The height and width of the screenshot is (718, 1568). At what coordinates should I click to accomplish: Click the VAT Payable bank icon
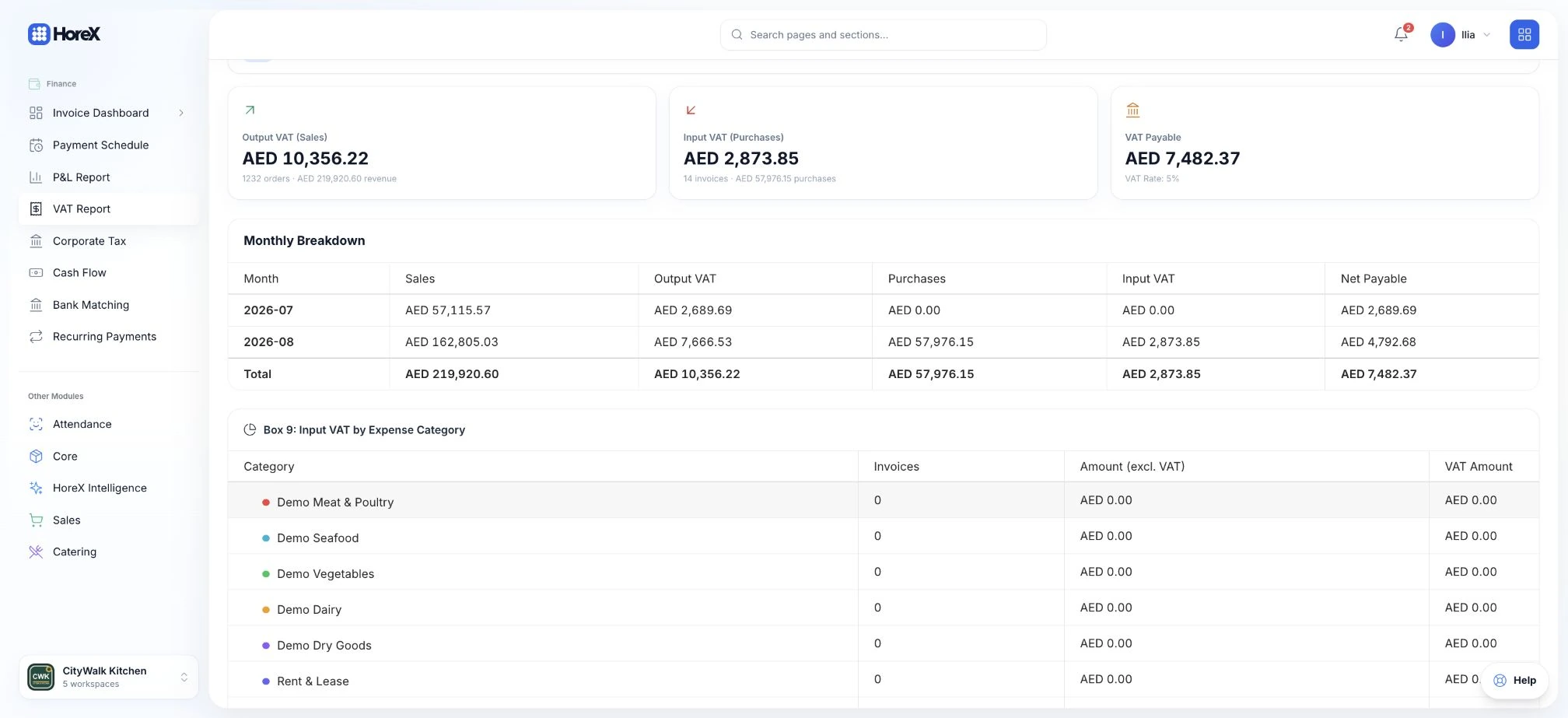(x=1132, y=110)
